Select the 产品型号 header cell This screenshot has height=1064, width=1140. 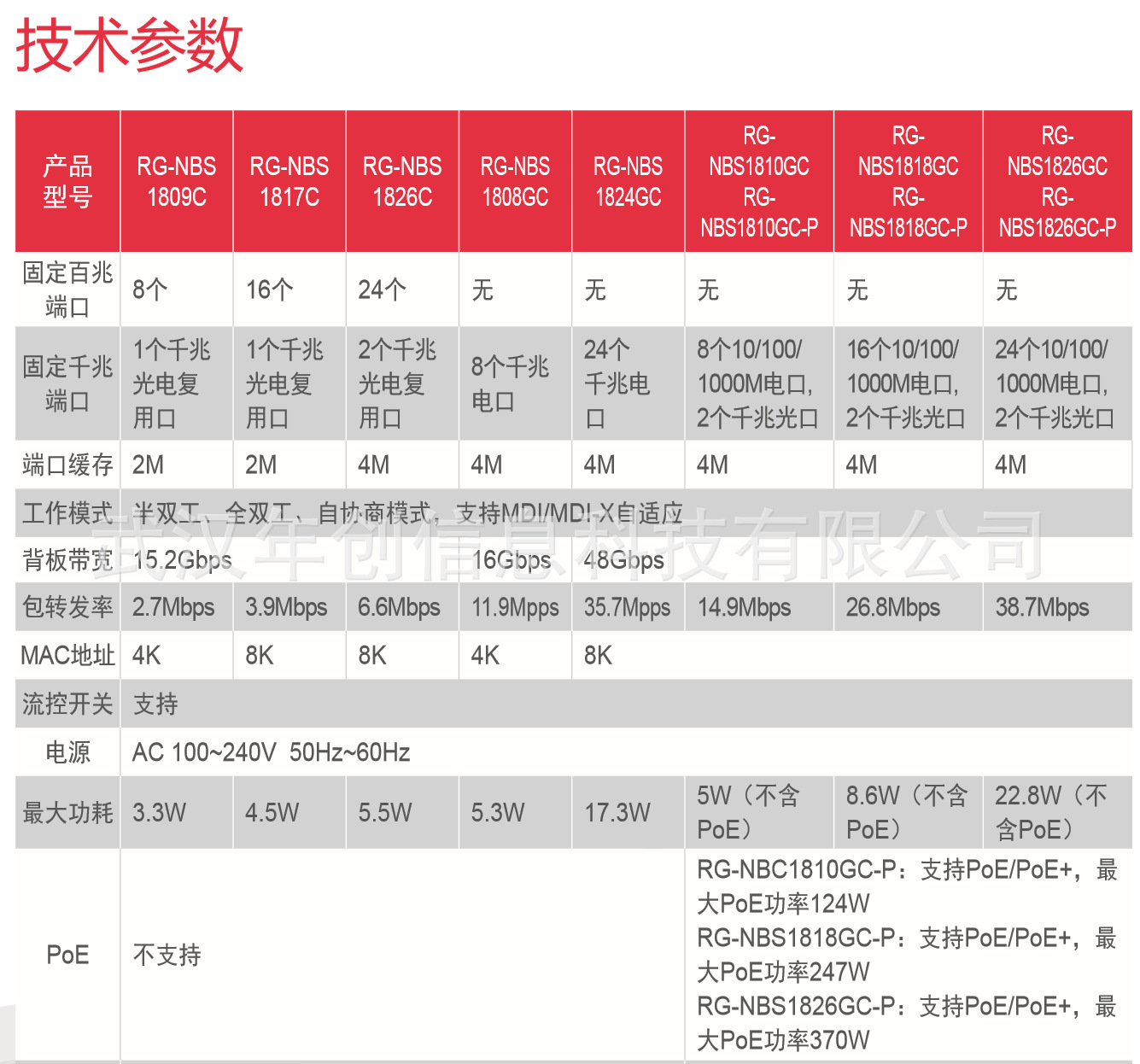click(67, 181)
